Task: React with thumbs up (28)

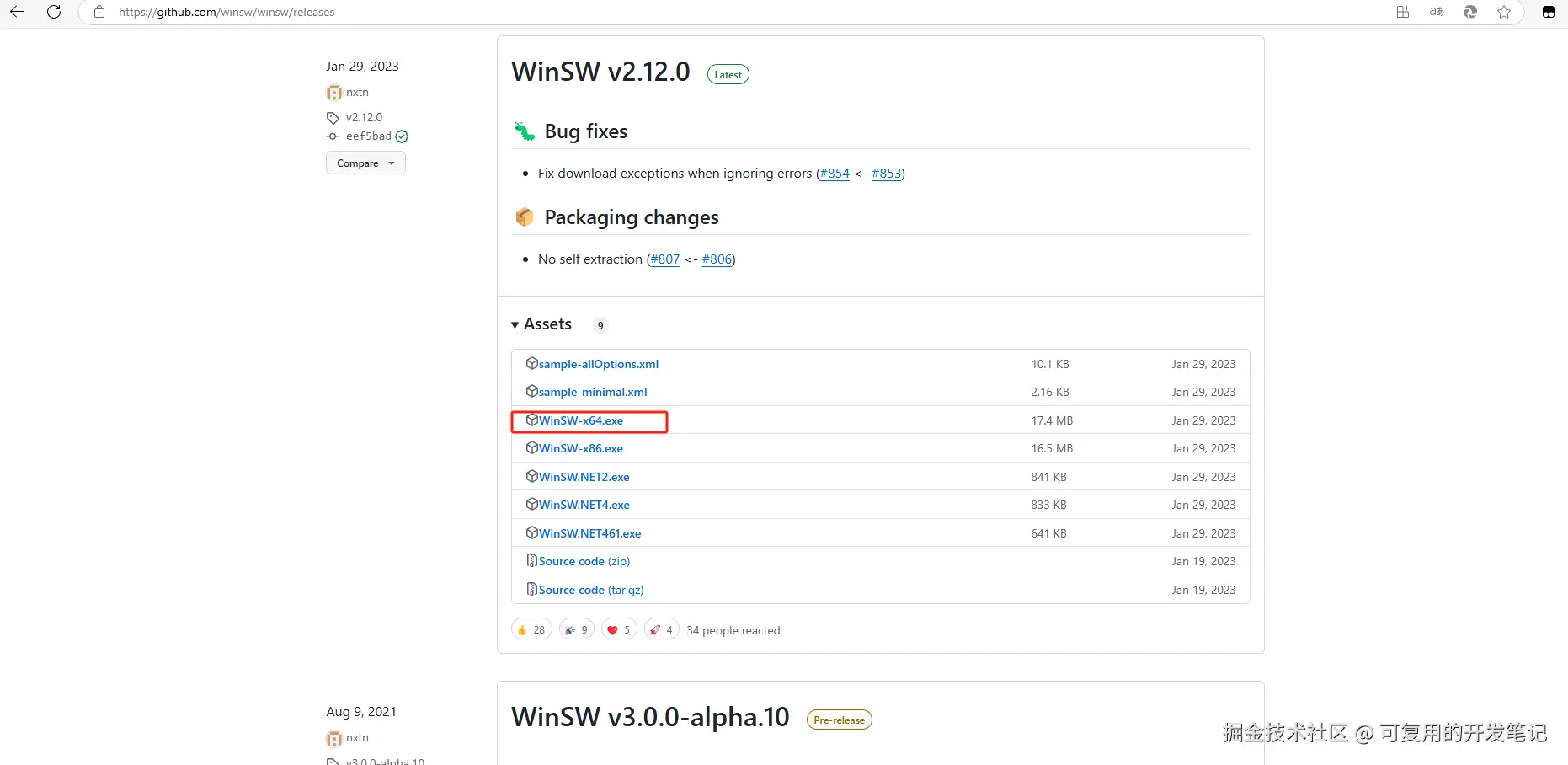Action: [531, 629]
